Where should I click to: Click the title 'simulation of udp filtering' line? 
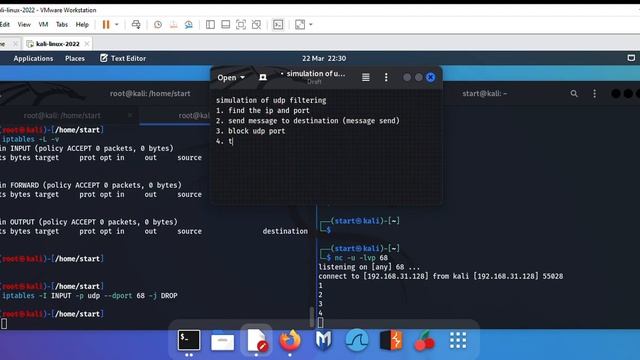click(x=271, y=100)
